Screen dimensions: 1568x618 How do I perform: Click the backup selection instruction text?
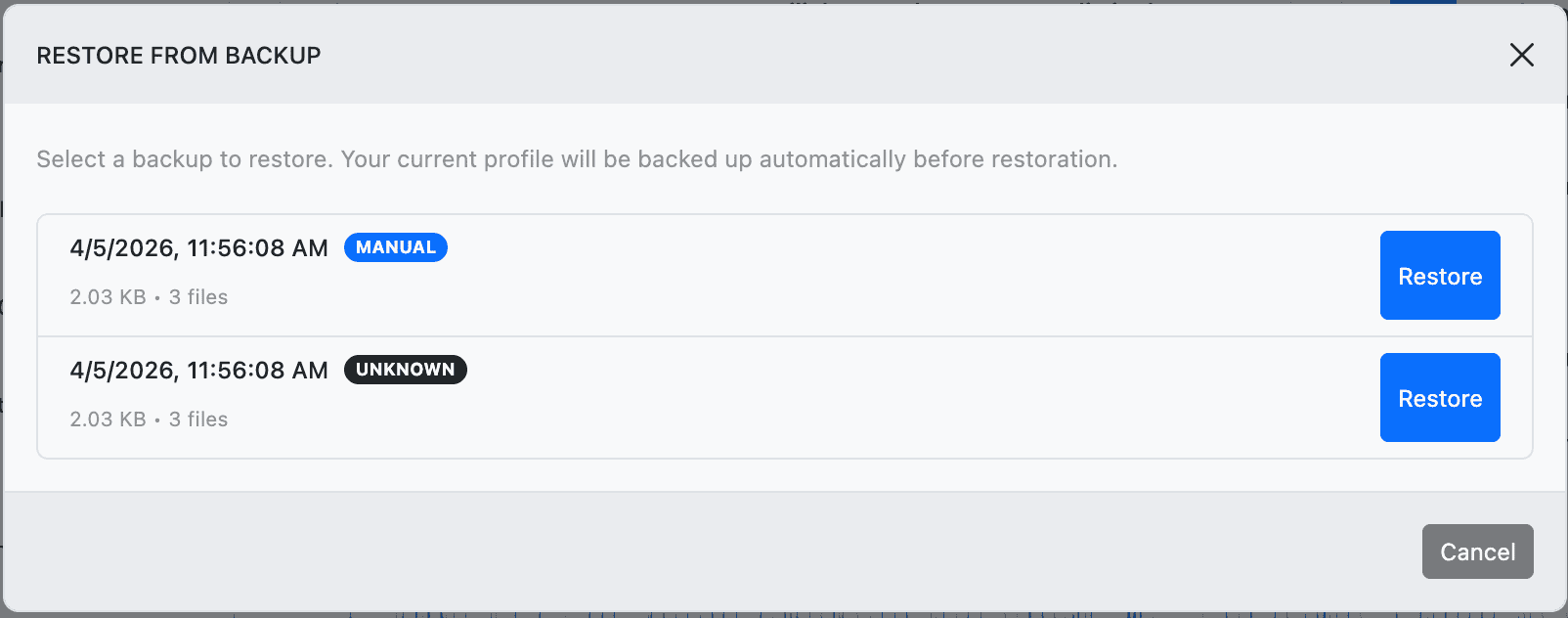pos(577,158)
